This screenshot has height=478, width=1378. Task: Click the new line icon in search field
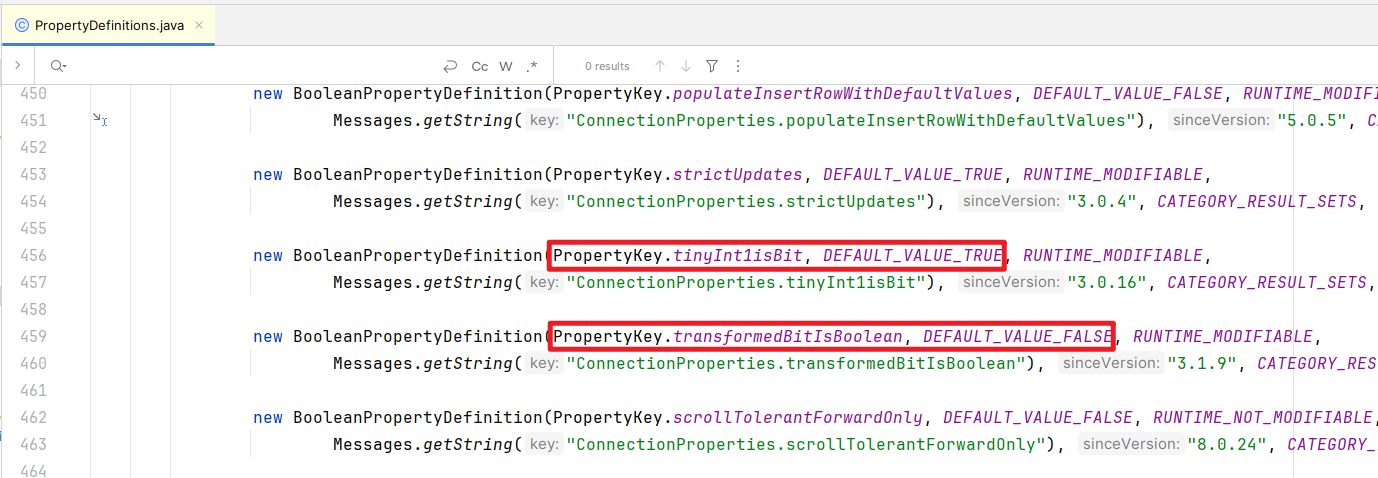pyautogui.click(x=450, y=66)
